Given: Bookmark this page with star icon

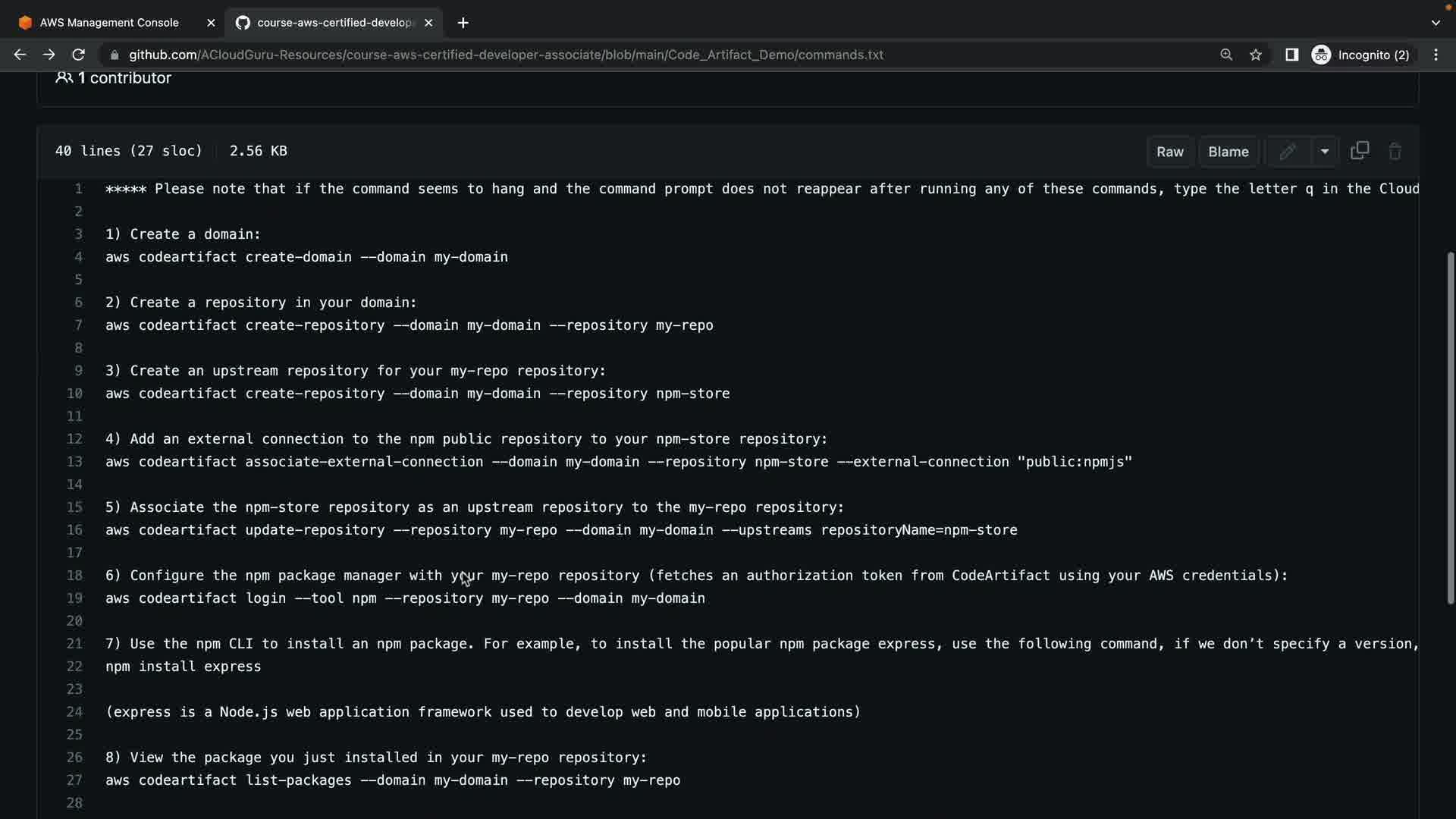Looking at the screenshot, I should [1256, 55].
